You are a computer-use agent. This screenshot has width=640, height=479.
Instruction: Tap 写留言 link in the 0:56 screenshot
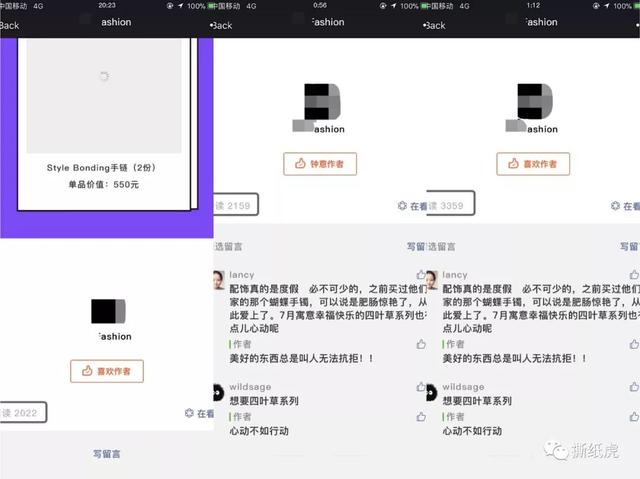click(x=416, y=246)
